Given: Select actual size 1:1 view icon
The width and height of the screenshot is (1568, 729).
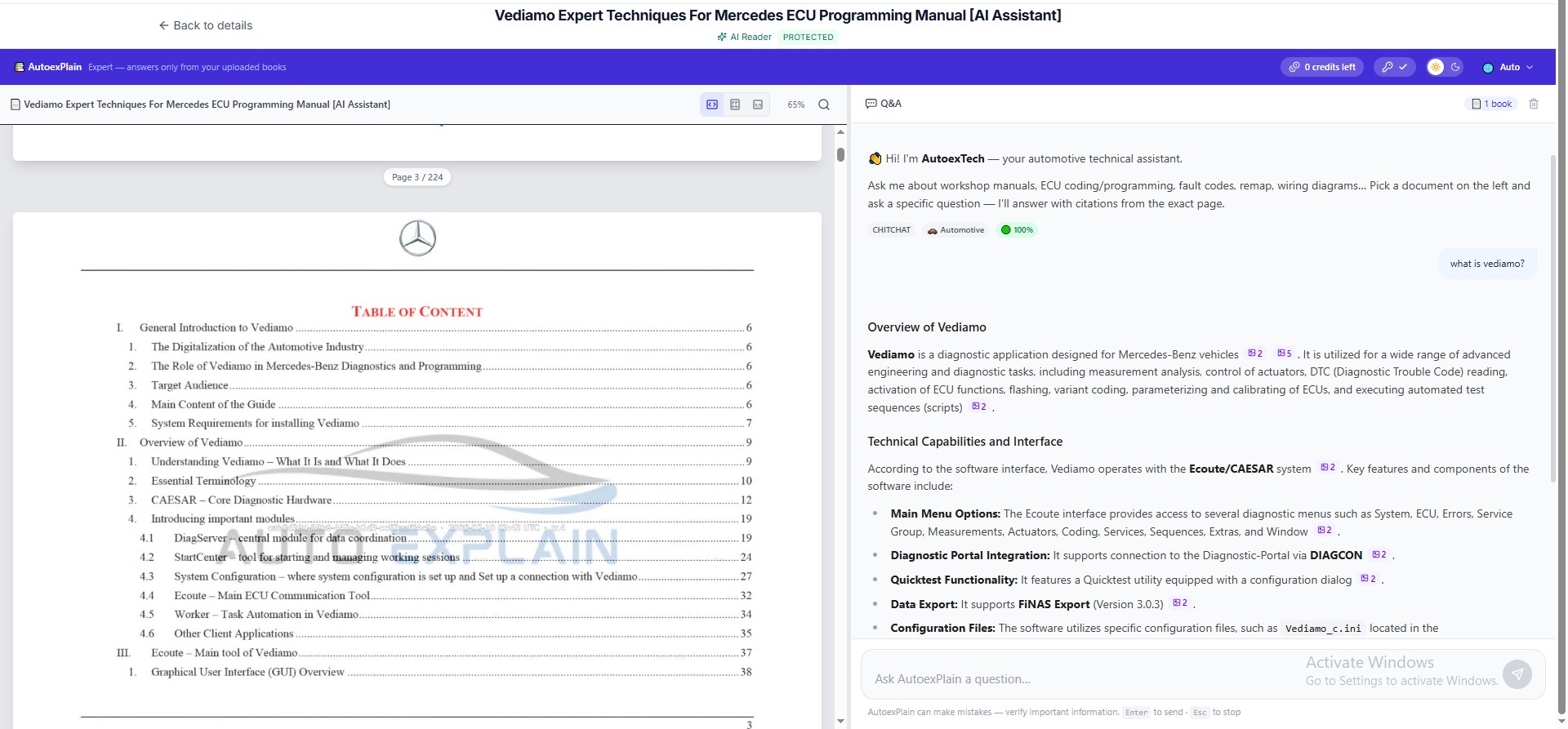Looking at the screenshot, I should [x=758, y=104].
